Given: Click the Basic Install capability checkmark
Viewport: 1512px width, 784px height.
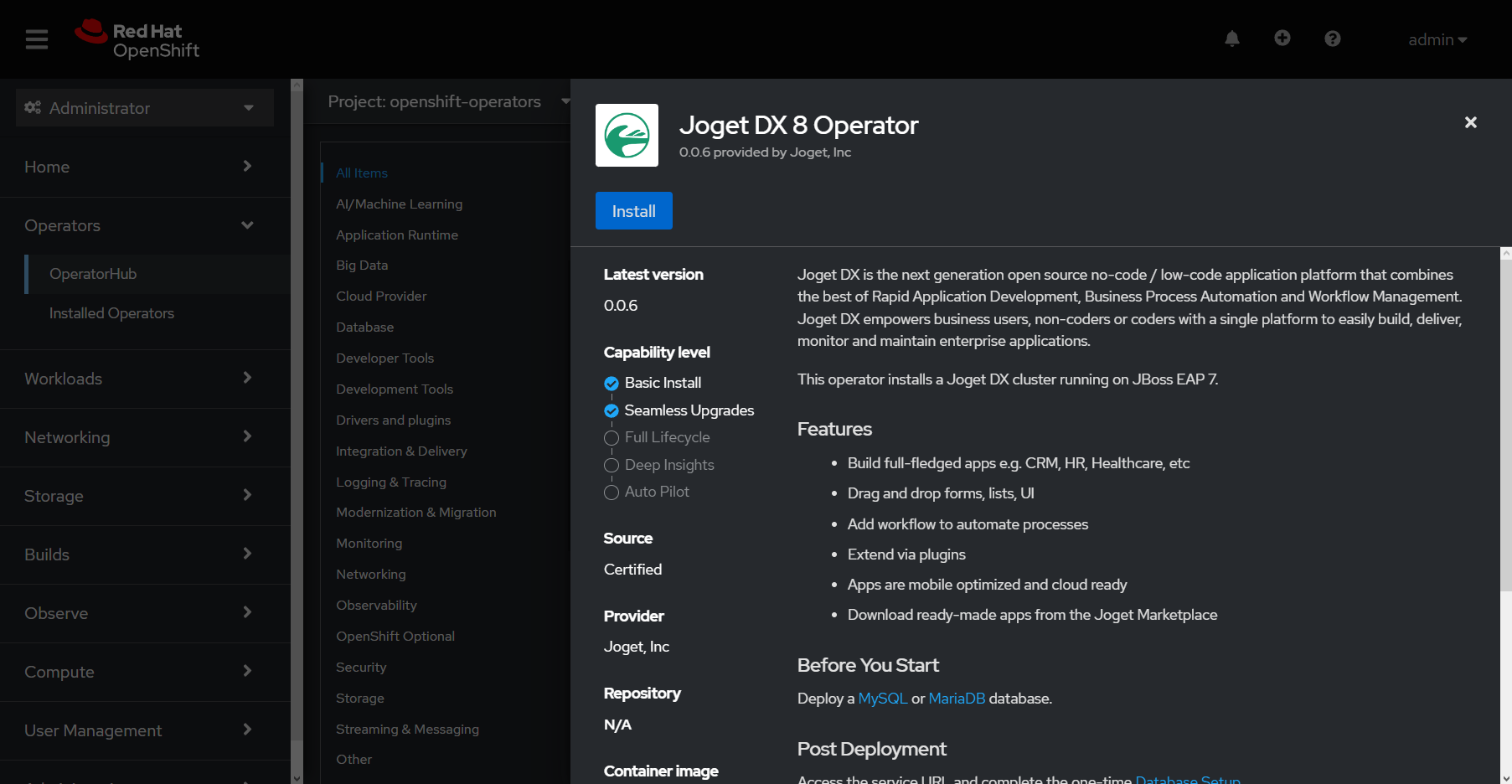Looking at the screenshot, I should pos(612,384).
